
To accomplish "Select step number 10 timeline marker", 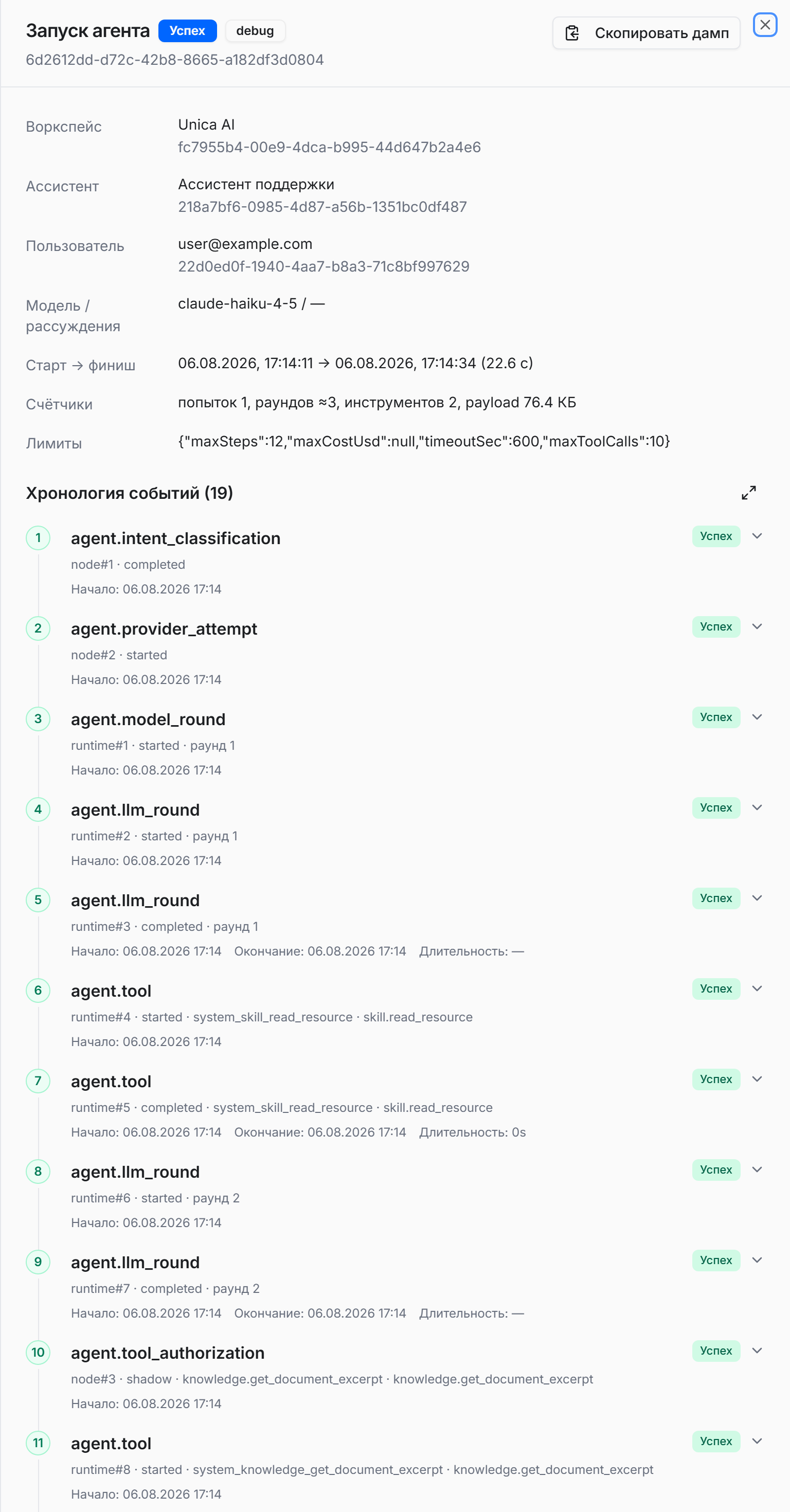I will tap(38, 1353).
